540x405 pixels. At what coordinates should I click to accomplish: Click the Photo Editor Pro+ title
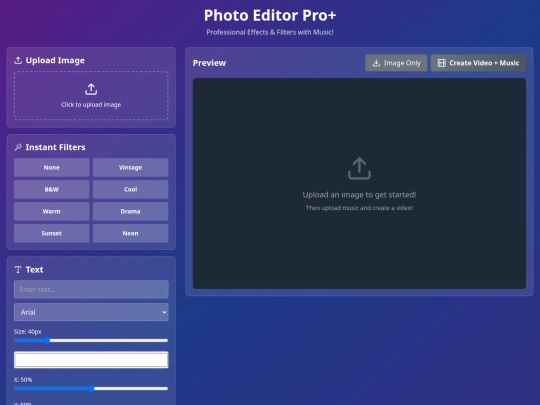(270, 15)
